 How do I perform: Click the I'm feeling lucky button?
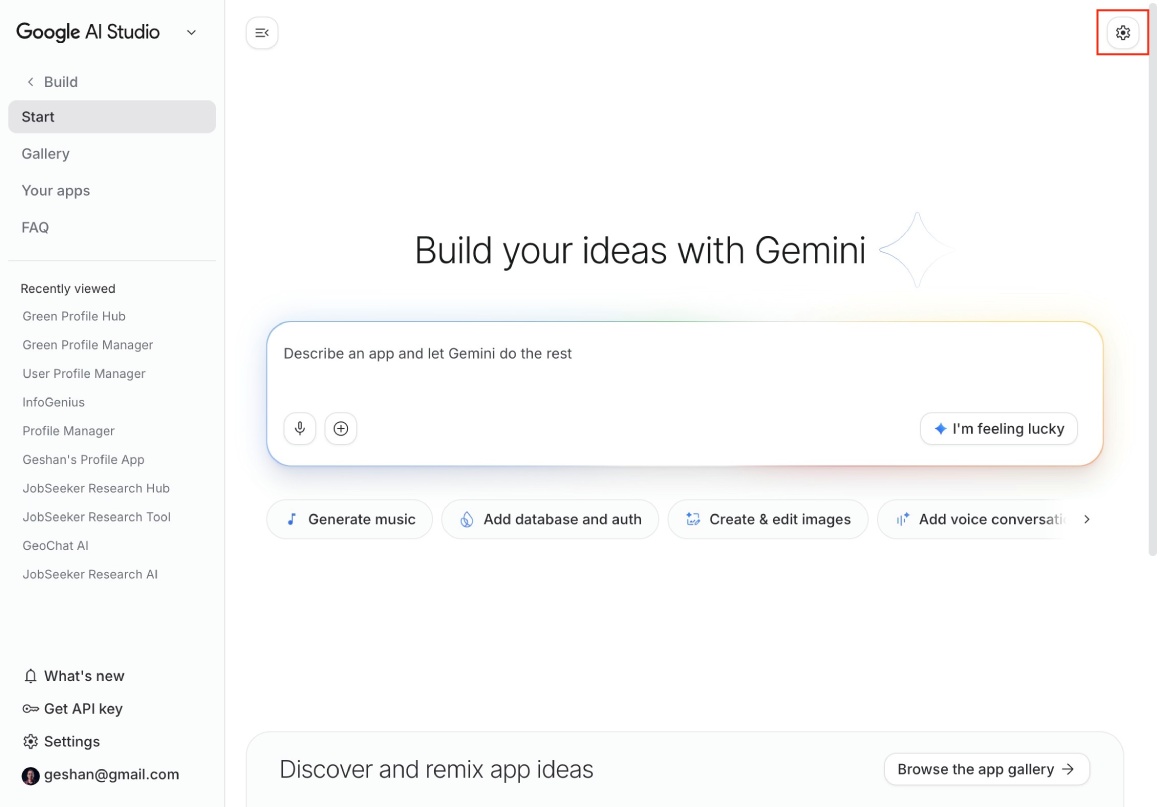pyautogui.click(x=998, y=428)
